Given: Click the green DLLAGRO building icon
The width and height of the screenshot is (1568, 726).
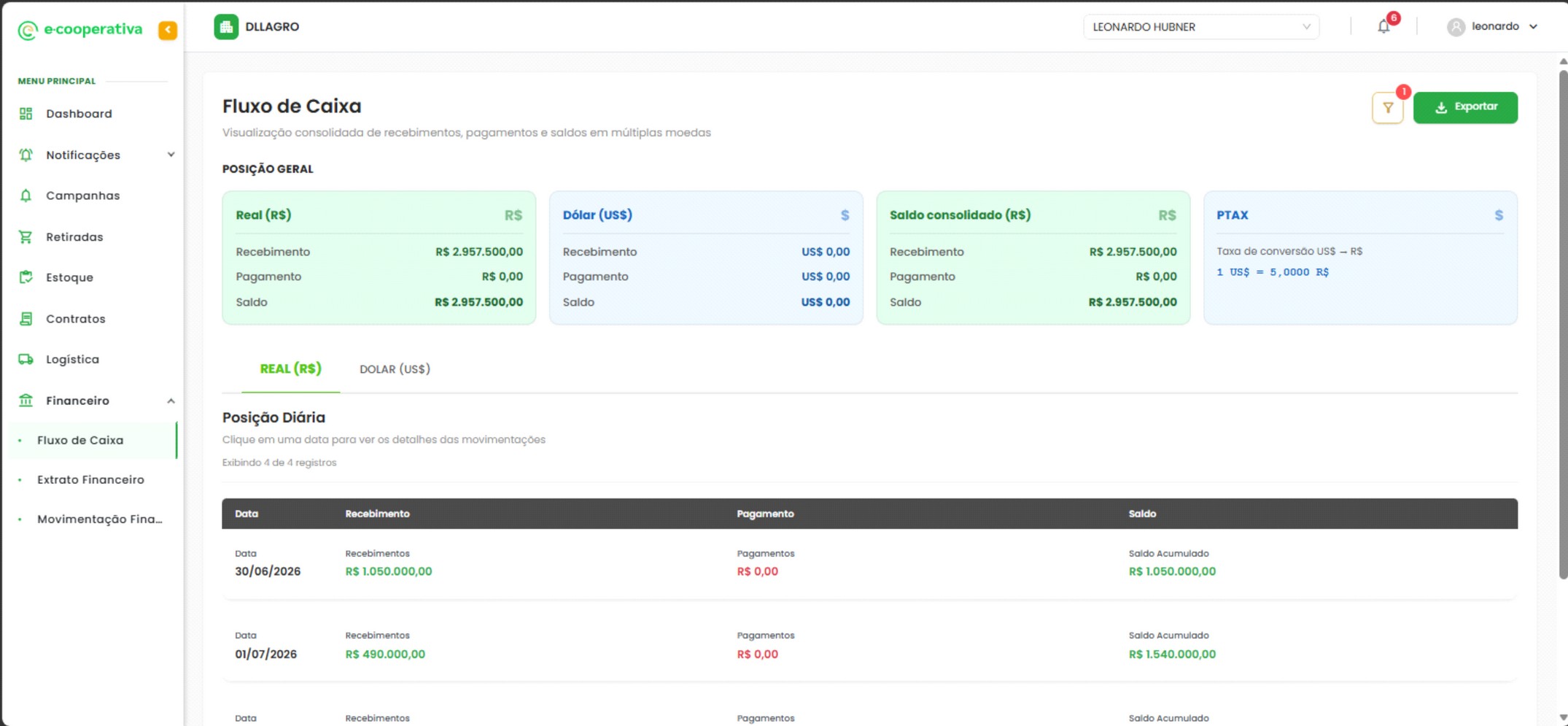Looking at the screenshot, I should click(226, 27).
